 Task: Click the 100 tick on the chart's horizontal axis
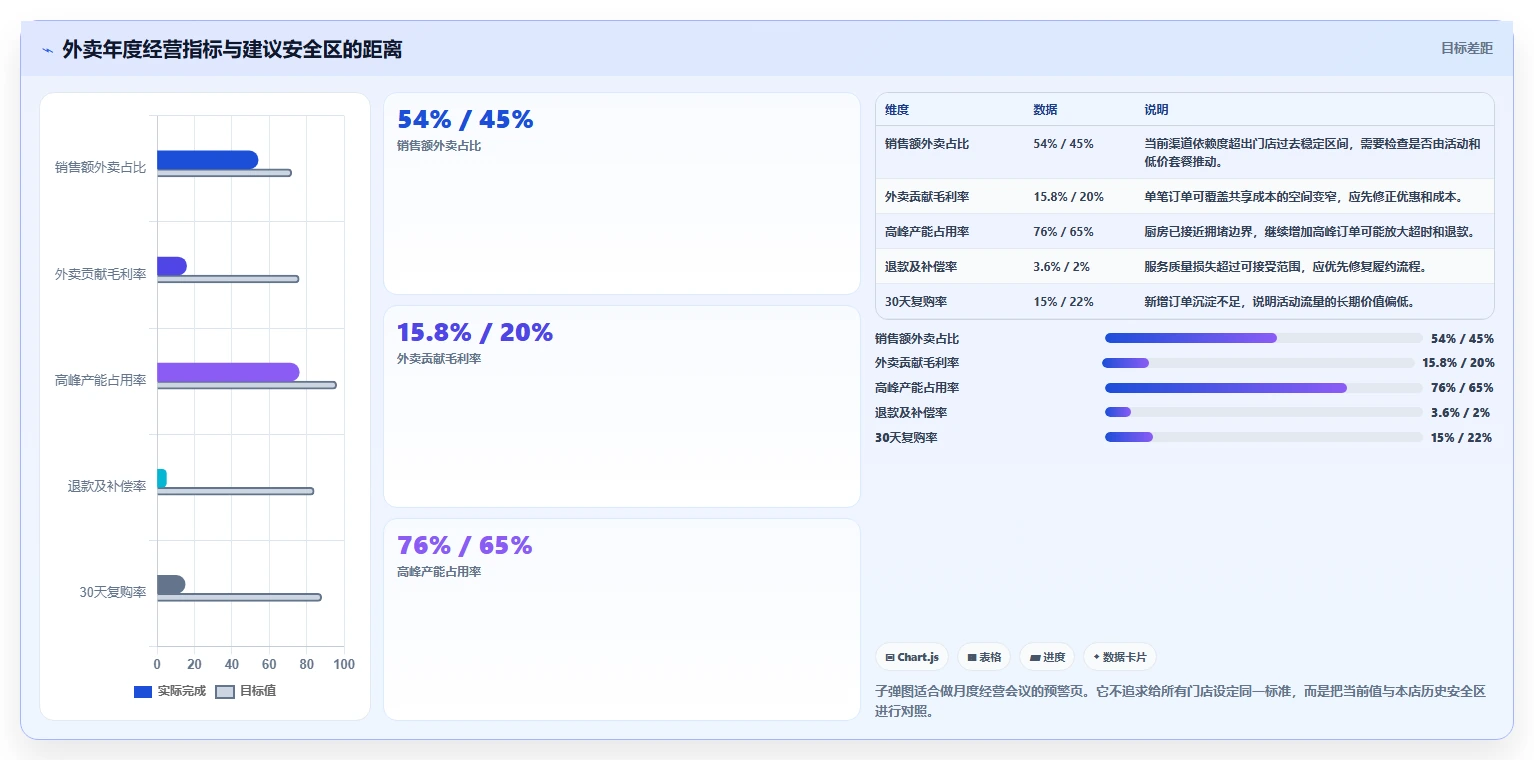[344, 665]
